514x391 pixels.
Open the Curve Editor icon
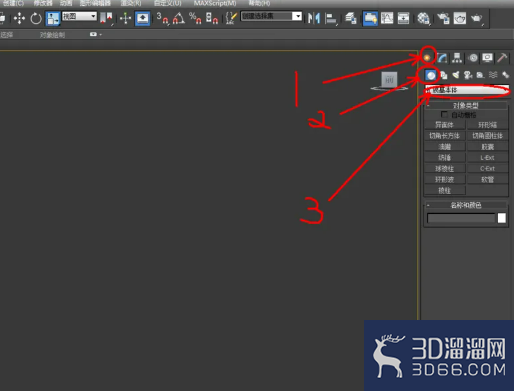click(x=387, y=18)
